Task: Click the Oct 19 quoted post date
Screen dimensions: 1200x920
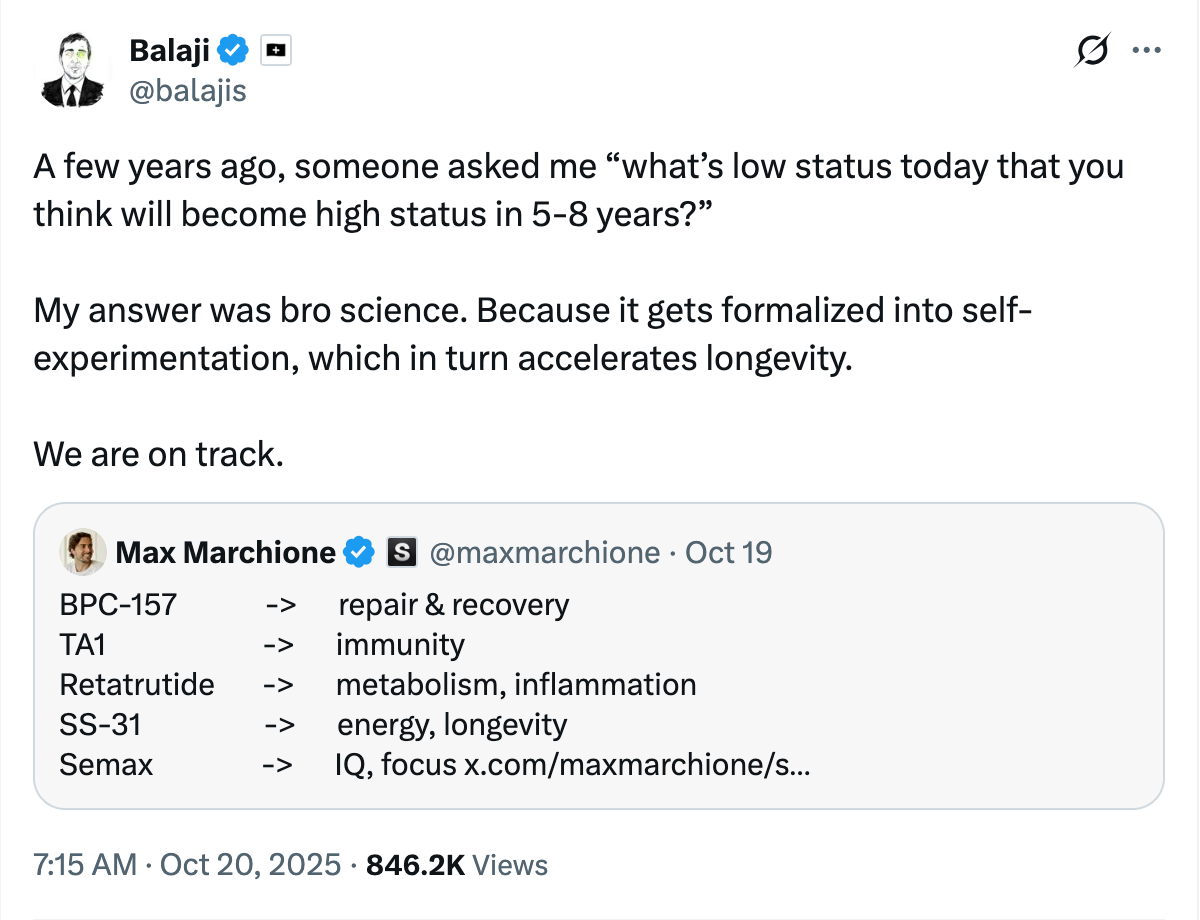Action: tap(728, 552)
